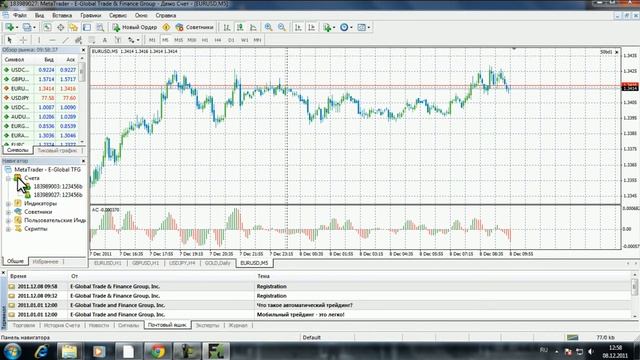Close the Market Watch panel
The width and height of the screenshot is (640, 360).
(83, 50)
